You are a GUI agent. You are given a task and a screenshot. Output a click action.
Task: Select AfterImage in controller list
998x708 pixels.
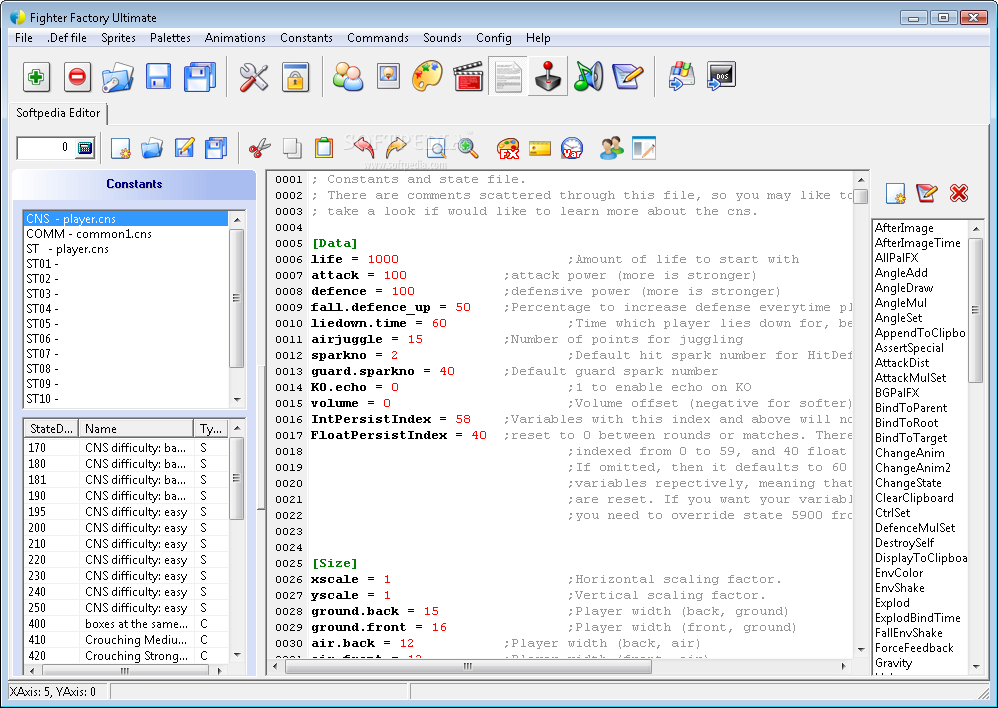[x=904, y=228]
